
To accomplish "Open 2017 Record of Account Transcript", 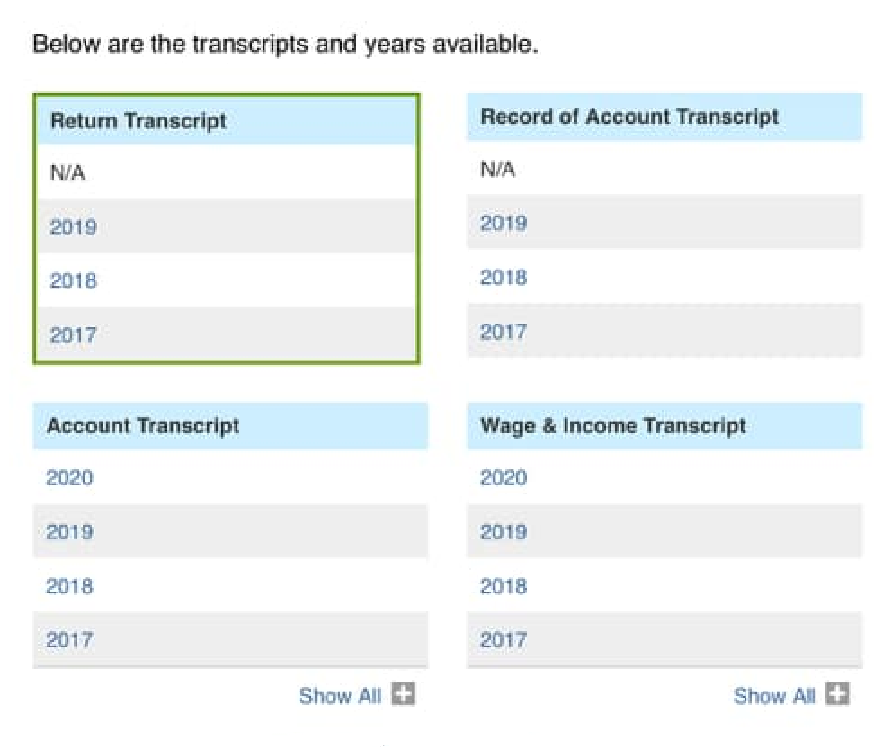I will point(503,331).
